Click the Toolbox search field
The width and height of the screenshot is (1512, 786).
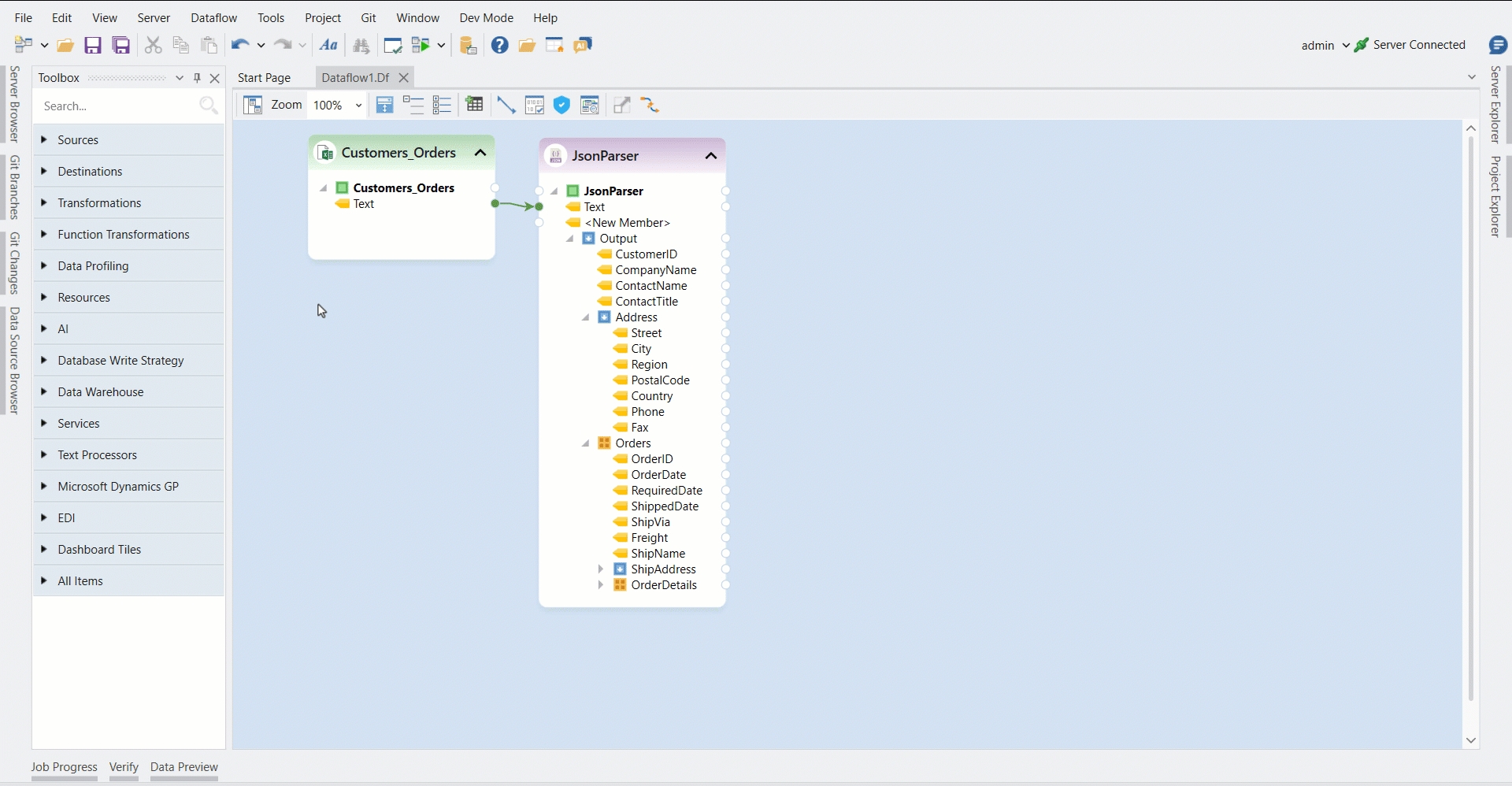coord(118,106)
